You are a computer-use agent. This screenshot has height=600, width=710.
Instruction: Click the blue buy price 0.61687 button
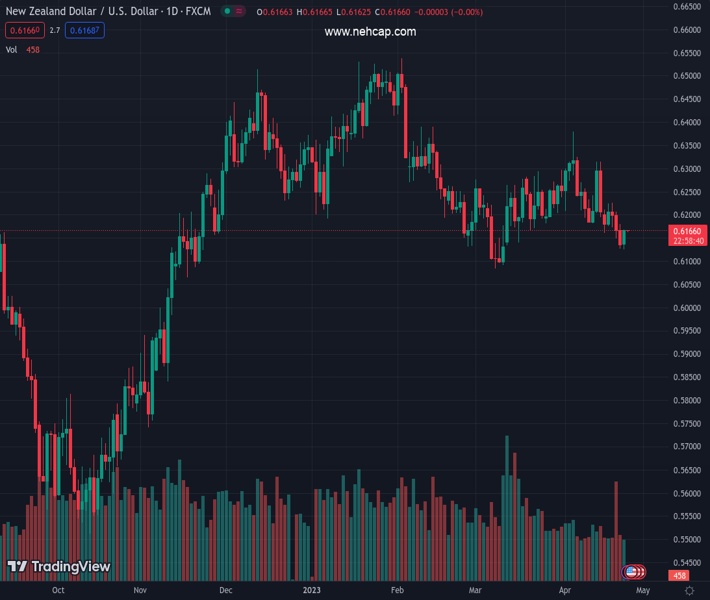pos(84,30)
